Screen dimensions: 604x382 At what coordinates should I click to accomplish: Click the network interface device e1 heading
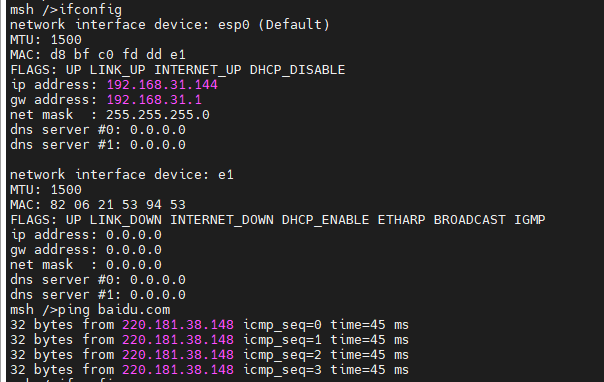click(x=122, y=175)
